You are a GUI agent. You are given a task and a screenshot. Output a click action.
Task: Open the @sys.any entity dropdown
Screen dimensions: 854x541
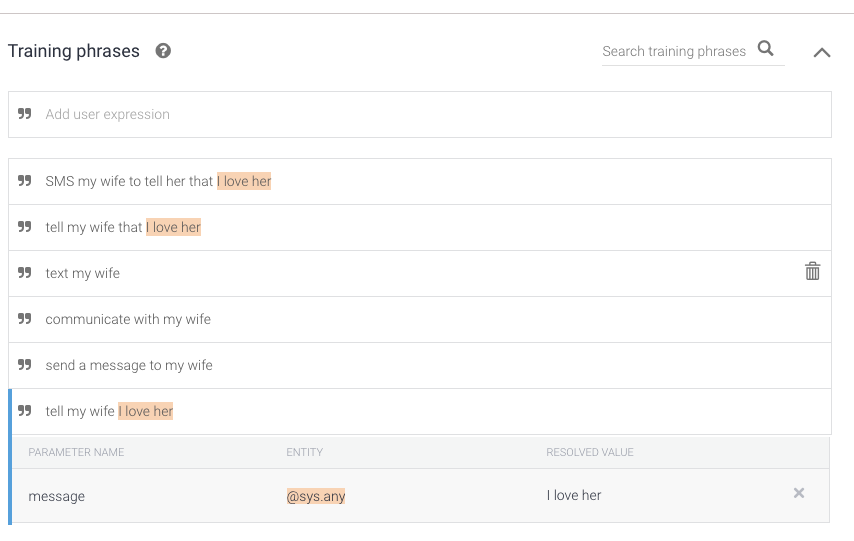(x=315, y=496)
